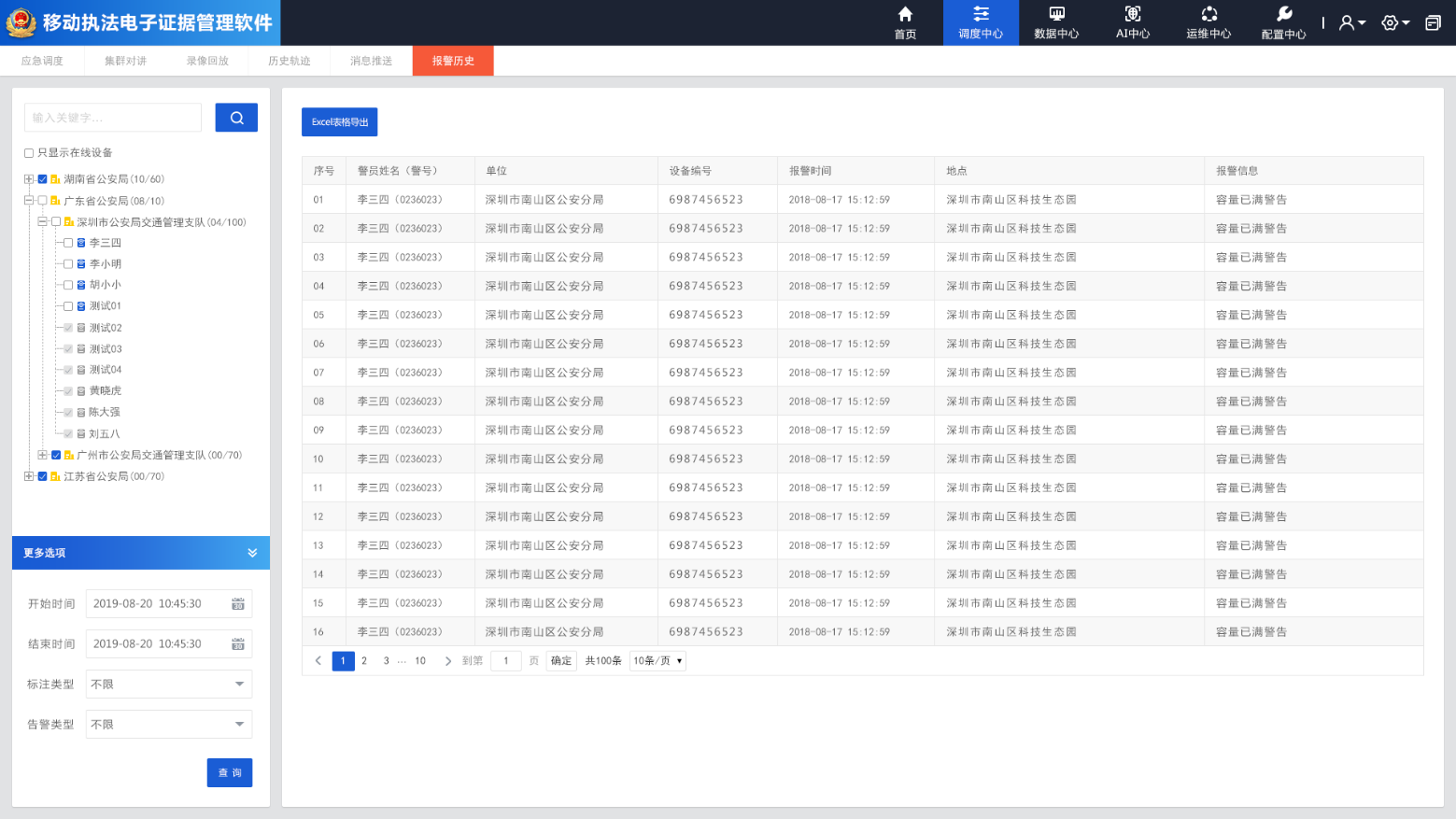The width and height of the screenshot is (1456, 819).
Task: Click folder icon of 湖南省公安局
Action: pyautogui.click(x=55, y=179)
